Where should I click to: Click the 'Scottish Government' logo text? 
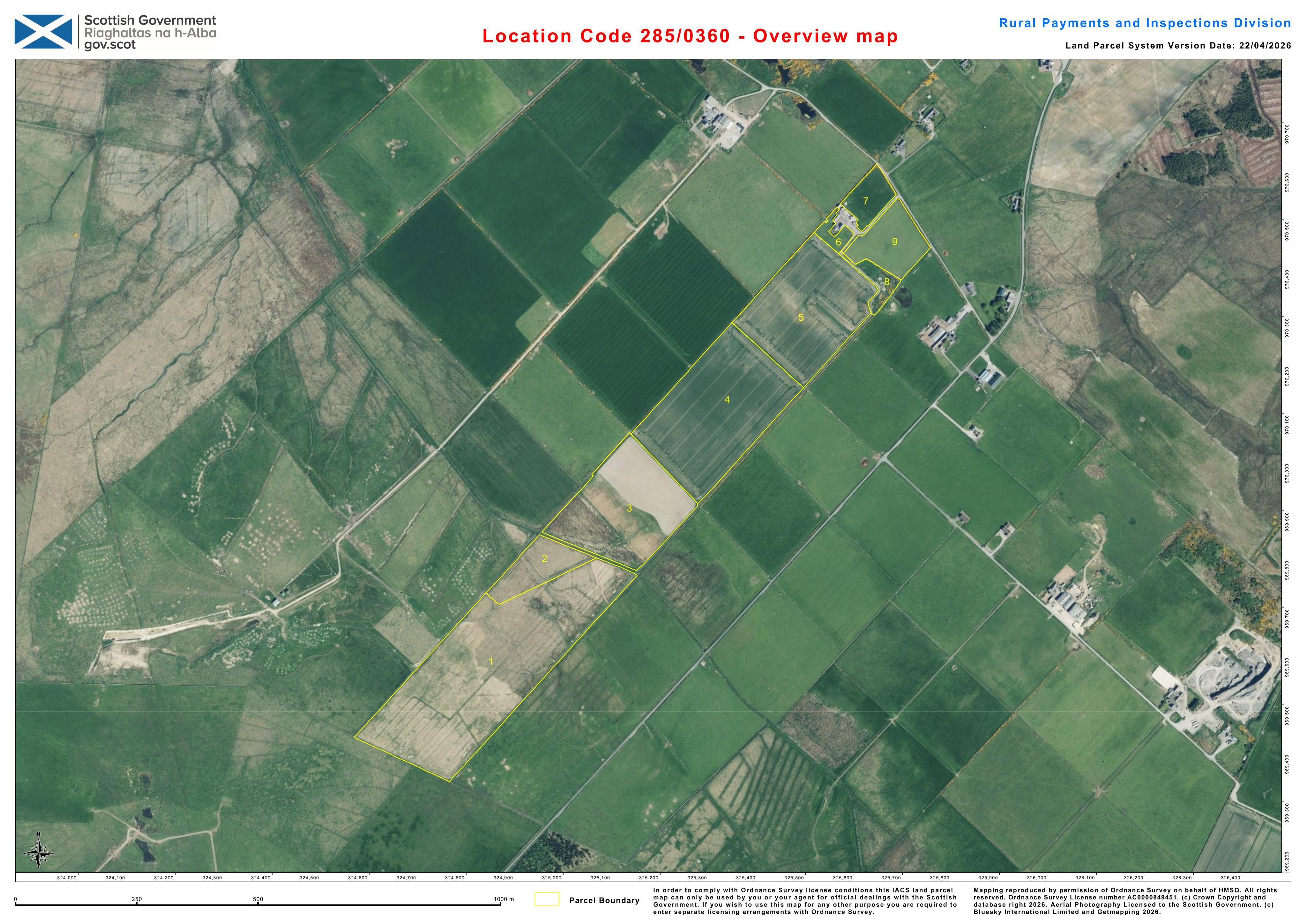pyautogui.click(x=150, y=21)
